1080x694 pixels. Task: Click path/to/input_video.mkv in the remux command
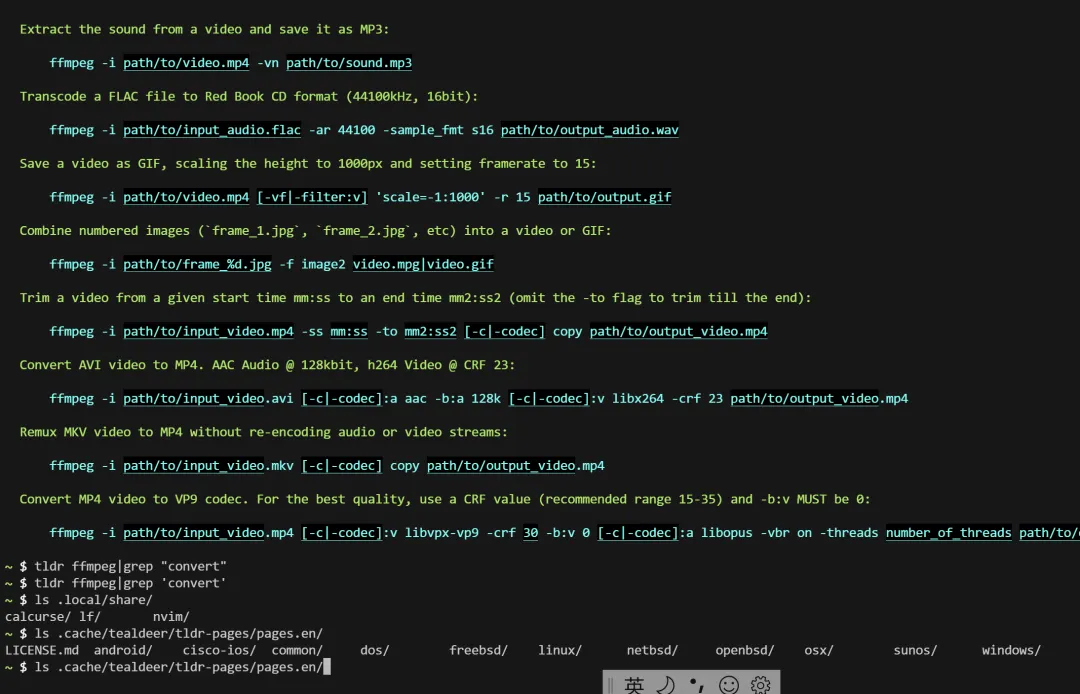tap(208, 465)
